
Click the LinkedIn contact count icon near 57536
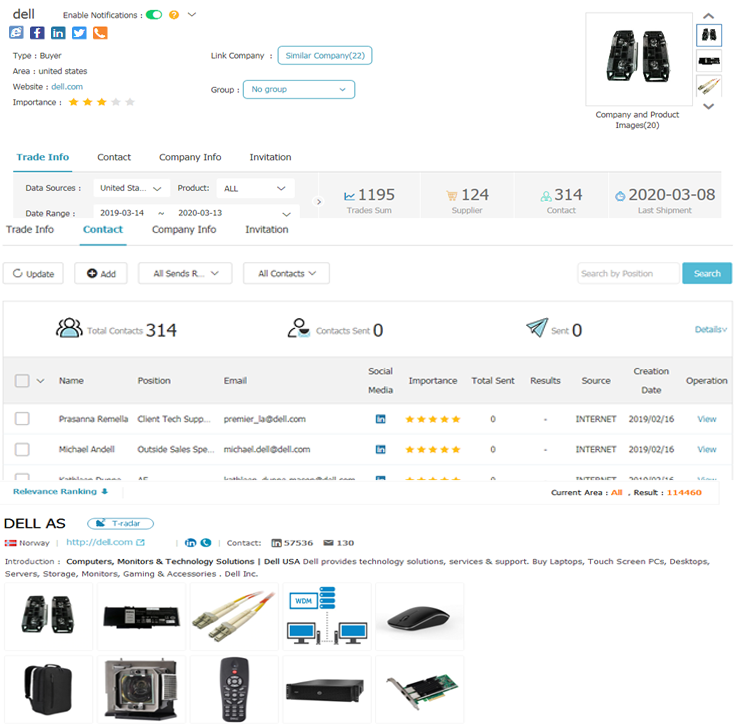[277, 543]
